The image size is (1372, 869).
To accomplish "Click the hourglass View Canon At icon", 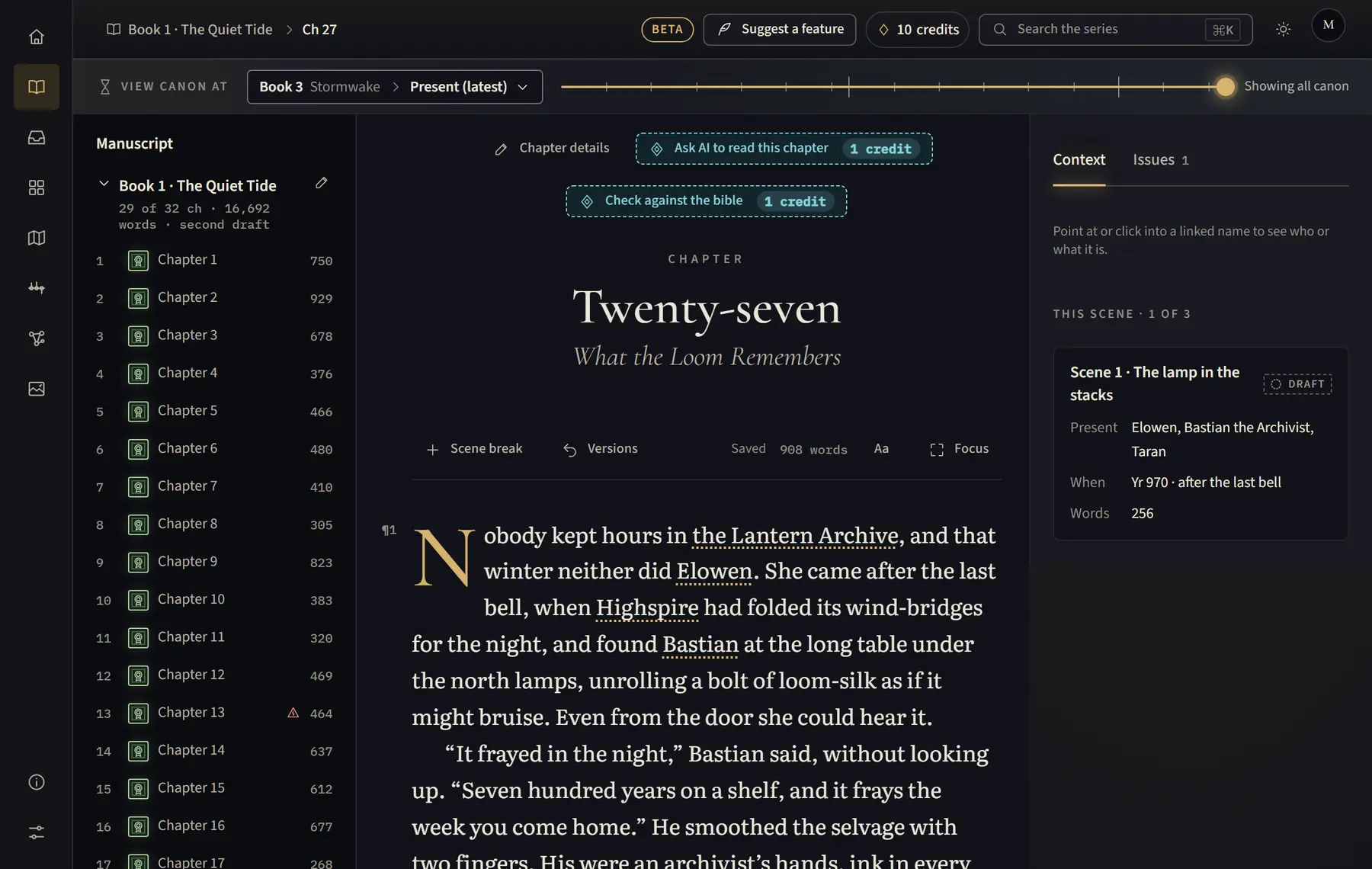I will point(105,87).
